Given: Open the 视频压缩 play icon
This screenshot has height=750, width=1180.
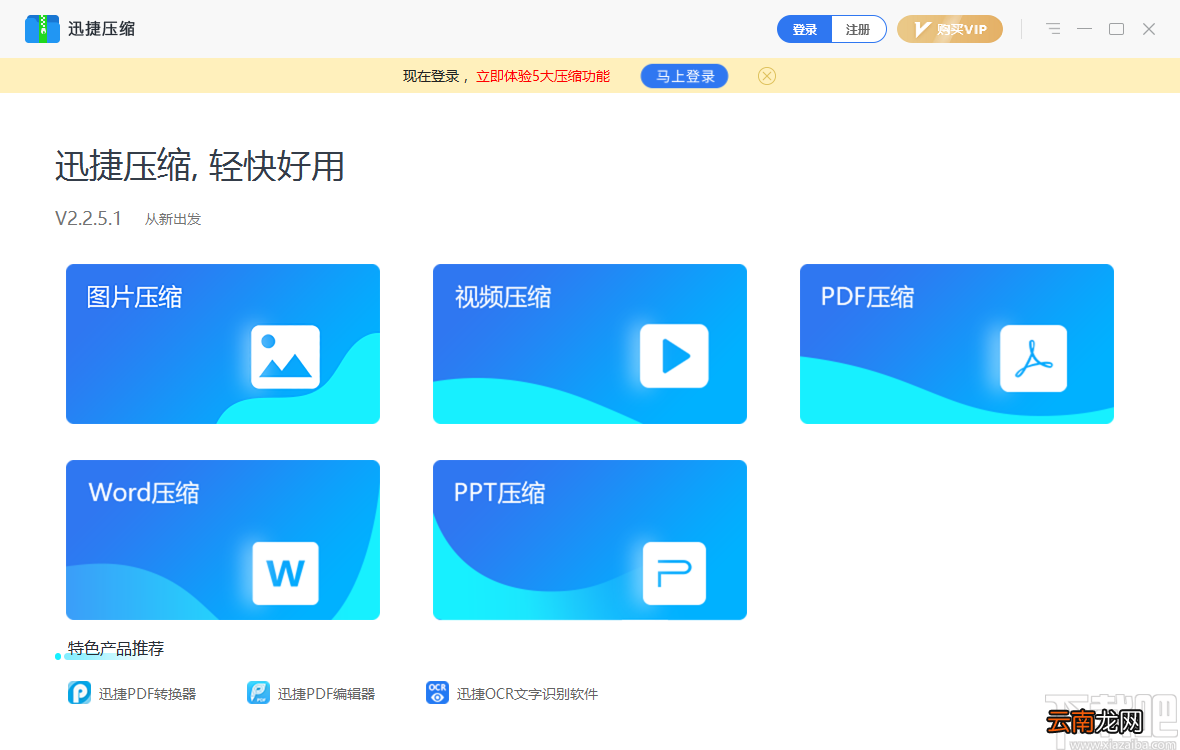Looking at the screenshot, I should 674,356.
